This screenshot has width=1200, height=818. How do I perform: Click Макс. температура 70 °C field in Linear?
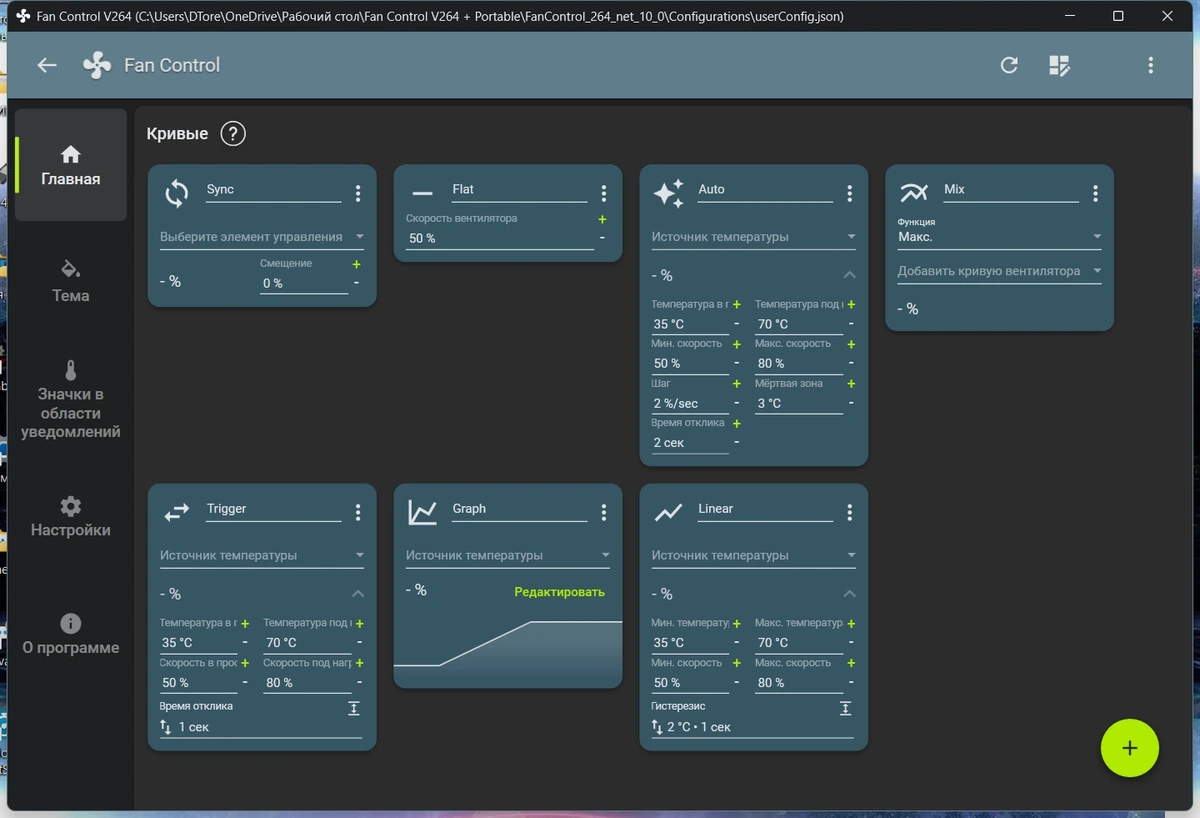click(799, 642)
